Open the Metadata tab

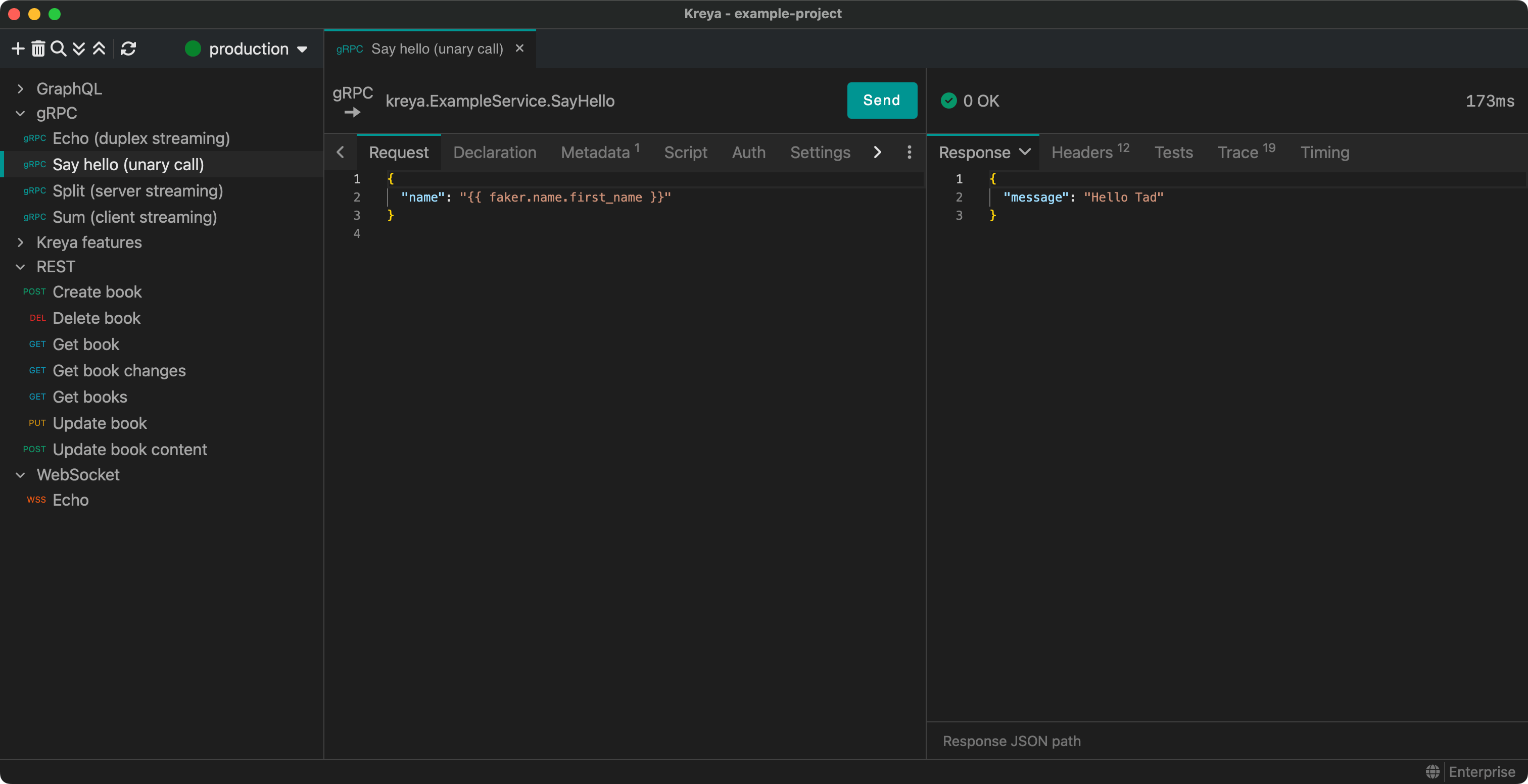pyautogui.click(x=600, y=153)
